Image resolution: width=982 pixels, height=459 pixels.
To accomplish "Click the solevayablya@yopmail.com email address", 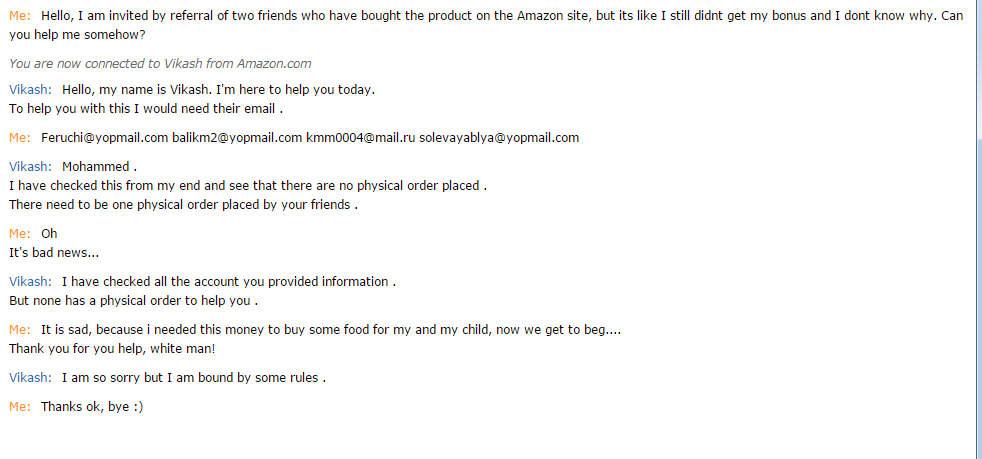I will tap(499, 137).
